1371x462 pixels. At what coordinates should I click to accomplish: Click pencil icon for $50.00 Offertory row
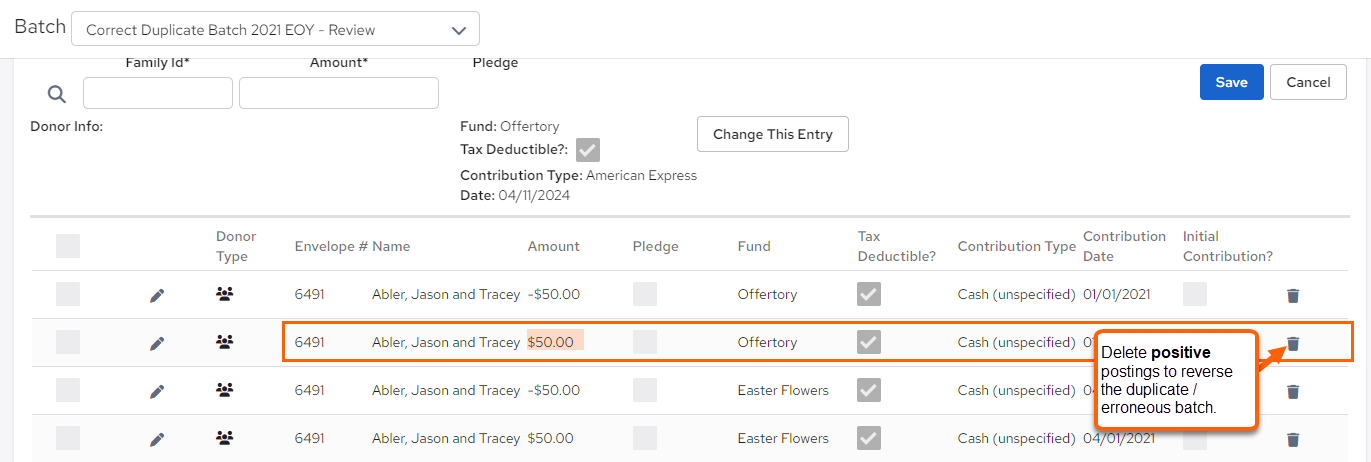tap(157, 343)
